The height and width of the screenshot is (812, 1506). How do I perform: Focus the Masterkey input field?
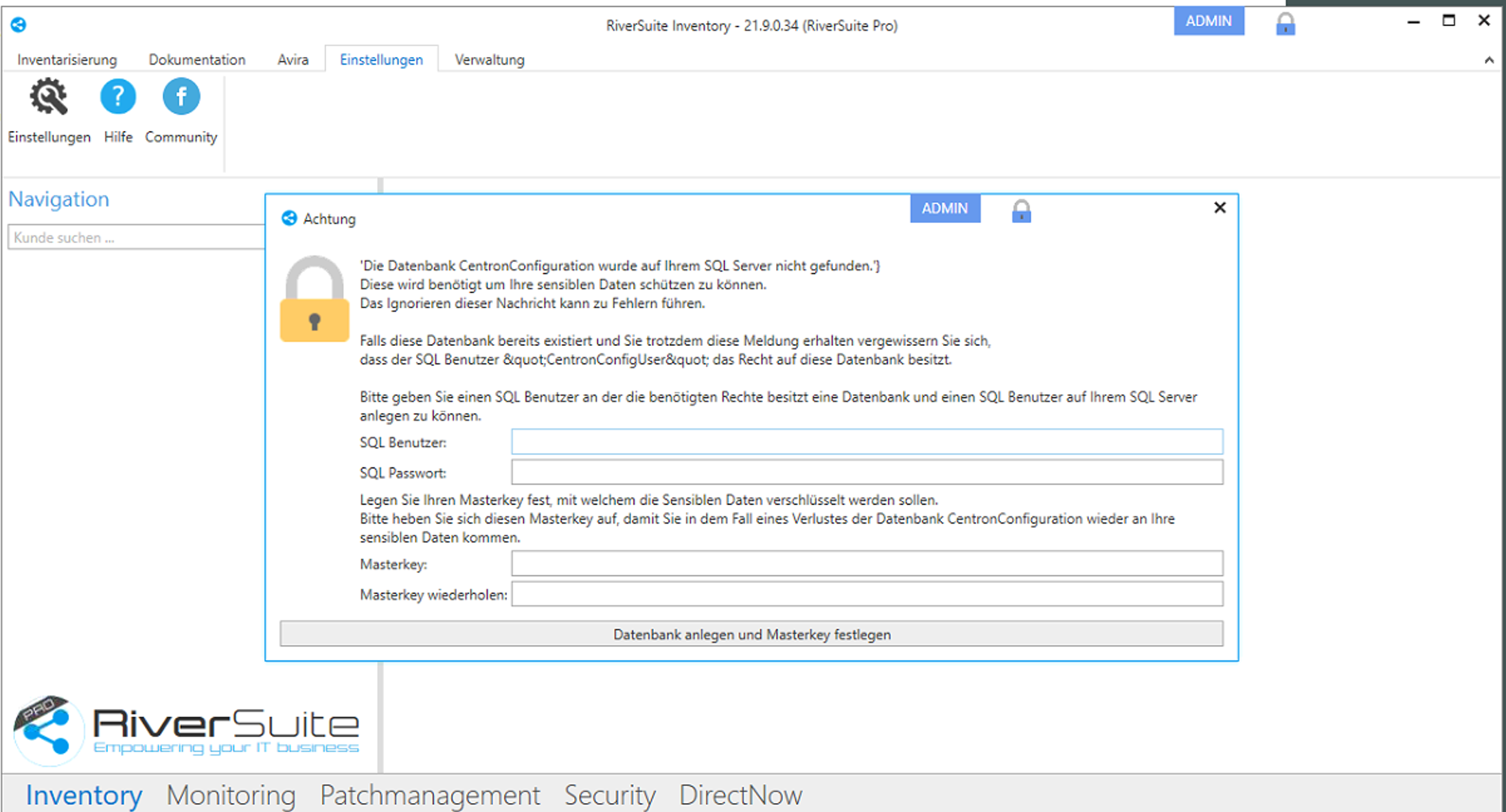[x=867, y=564]
